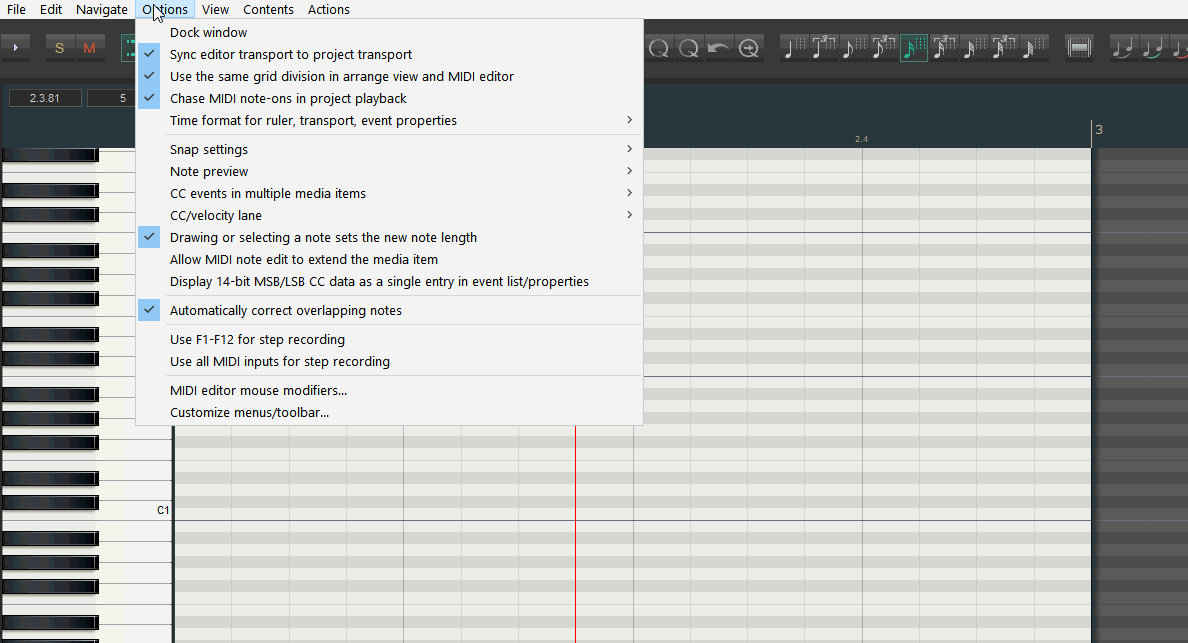Click the quarter note grid icon

pyautogui.click(x=794, y=47)
